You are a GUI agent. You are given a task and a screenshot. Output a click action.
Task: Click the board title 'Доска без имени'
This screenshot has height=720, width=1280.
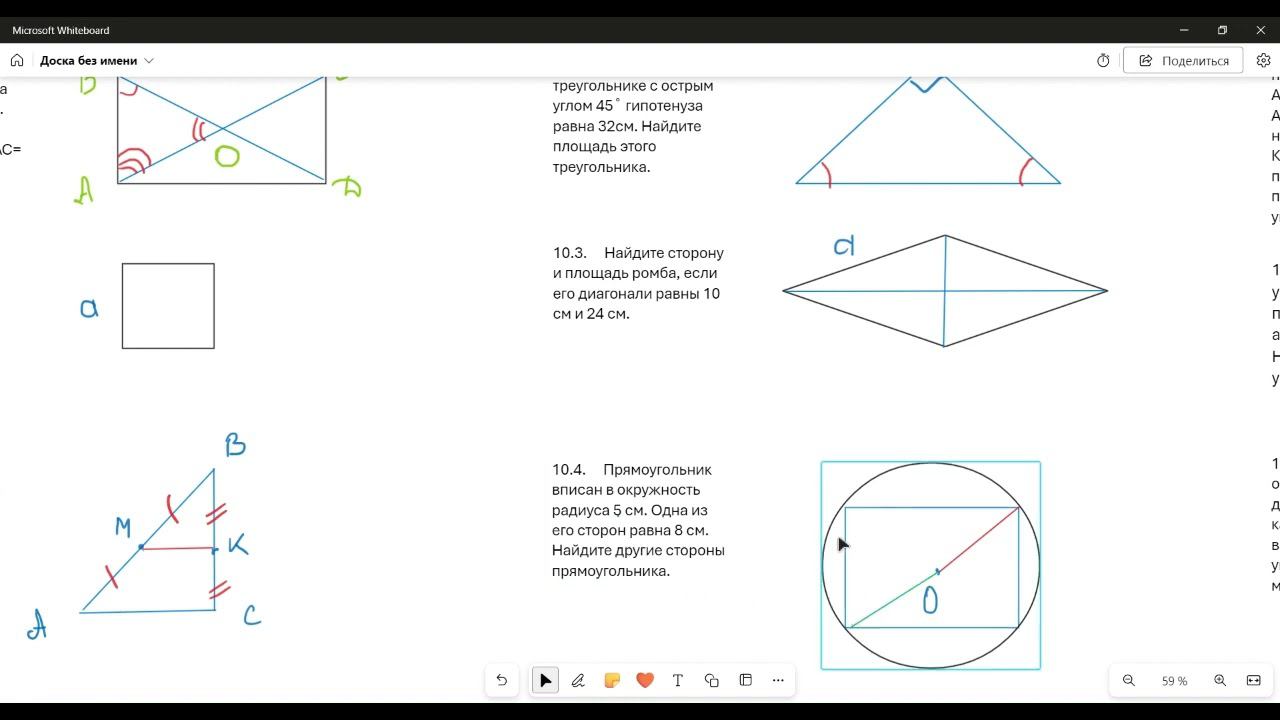click(88, 61)
